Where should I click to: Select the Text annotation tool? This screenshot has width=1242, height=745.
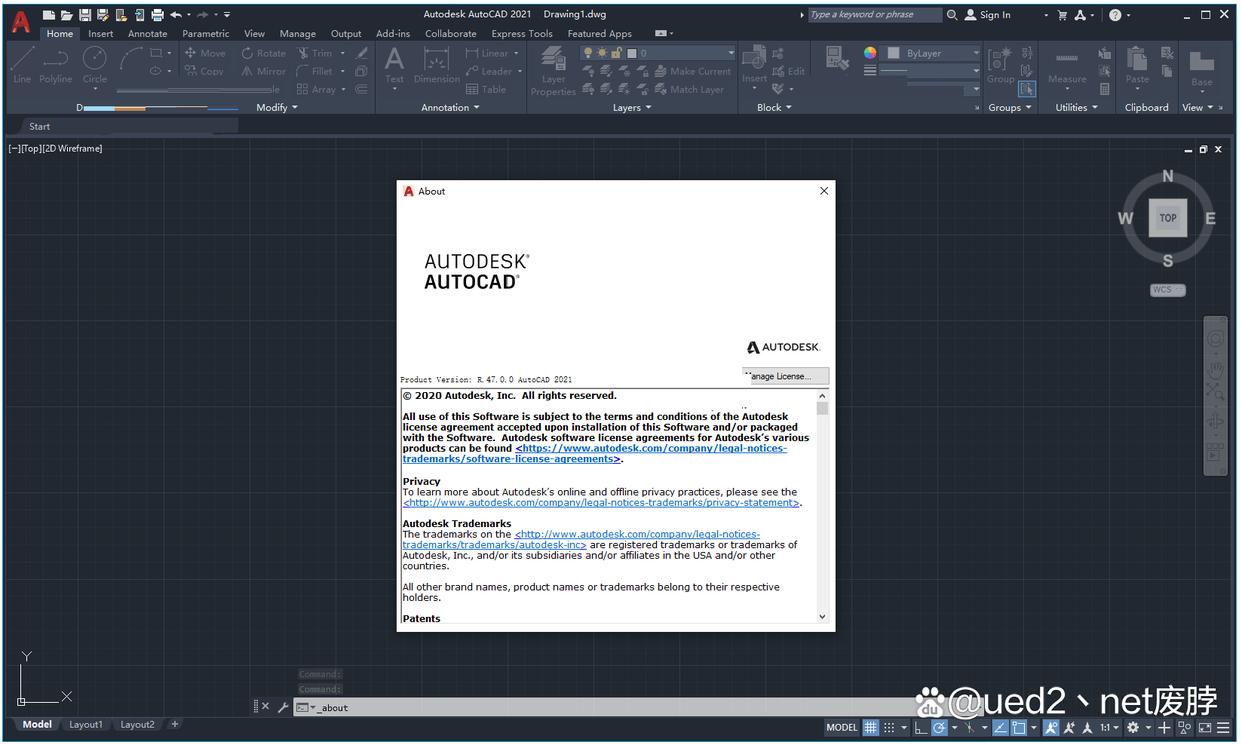tap(395, 65)
